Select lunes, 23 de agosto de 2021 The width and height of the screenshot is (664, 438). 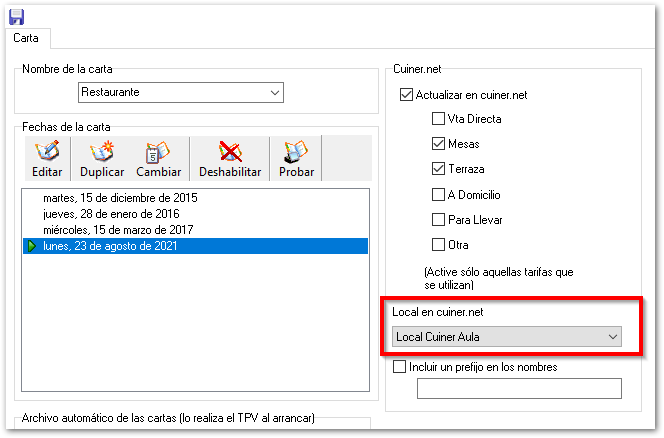[195, 246]
